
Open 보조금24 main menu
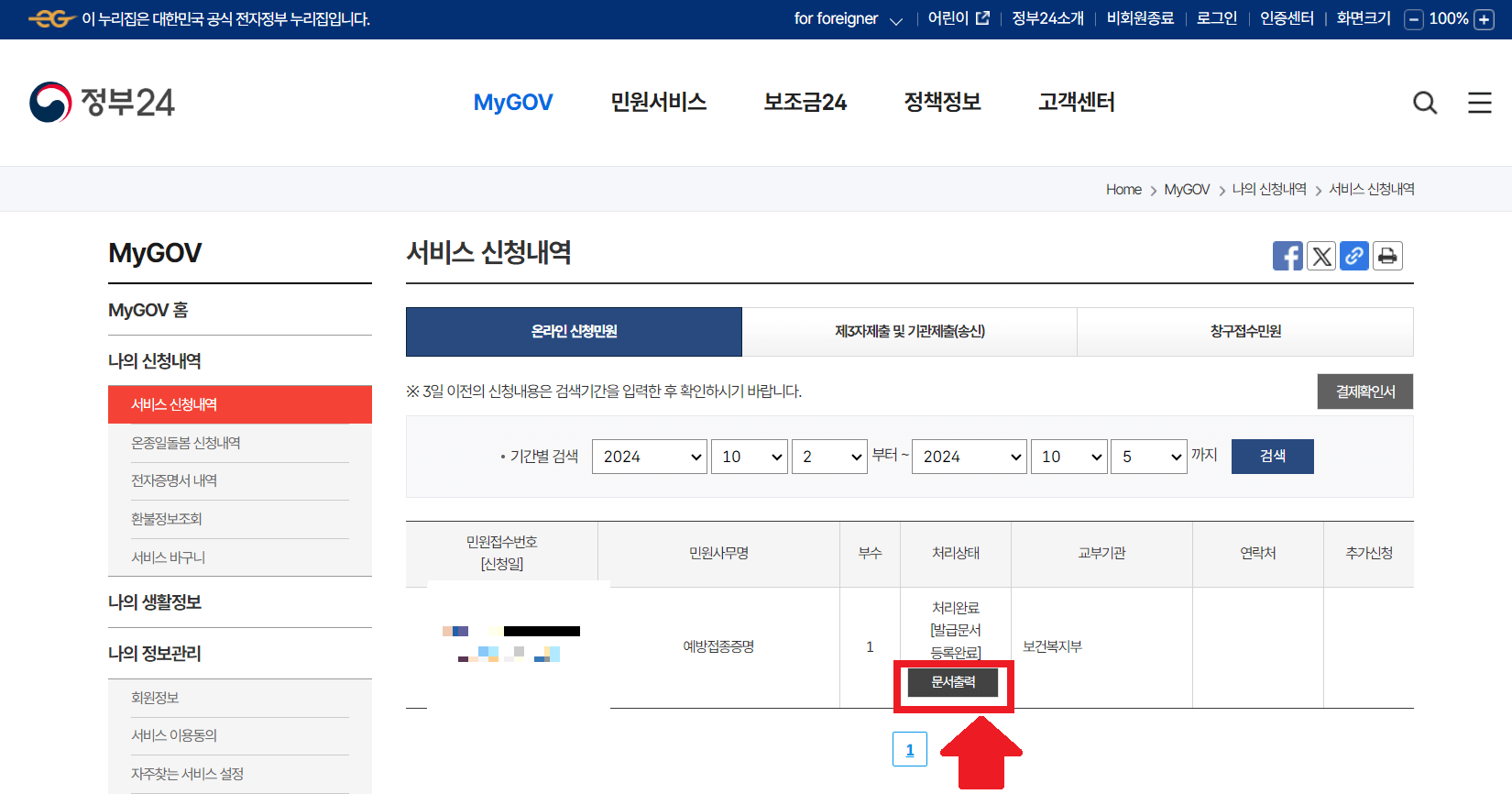pyautogui.click(x=805, y=103)
